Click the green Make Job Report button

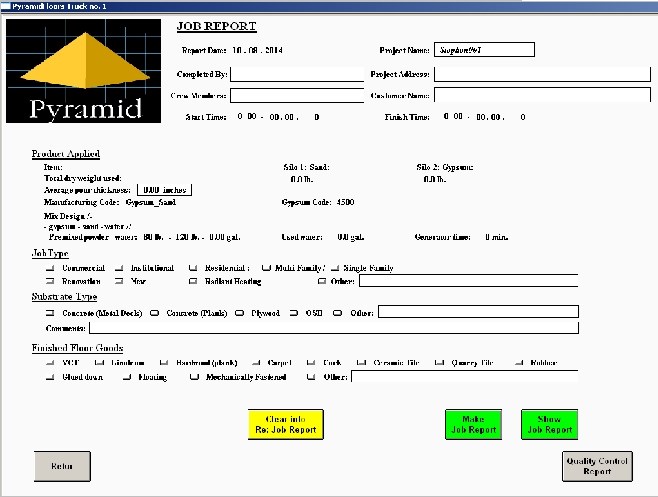(473, 424)
